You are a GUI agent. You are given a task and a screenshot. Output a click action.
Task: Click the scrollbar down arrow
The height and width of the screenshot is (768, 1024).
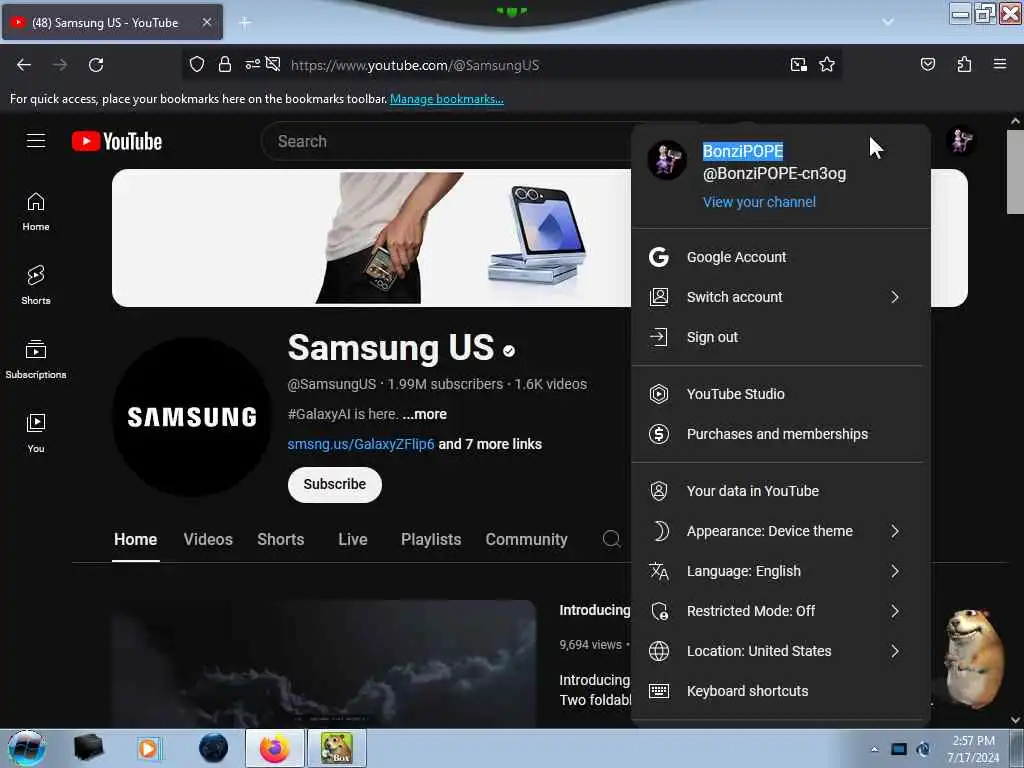coord(1015,720)
